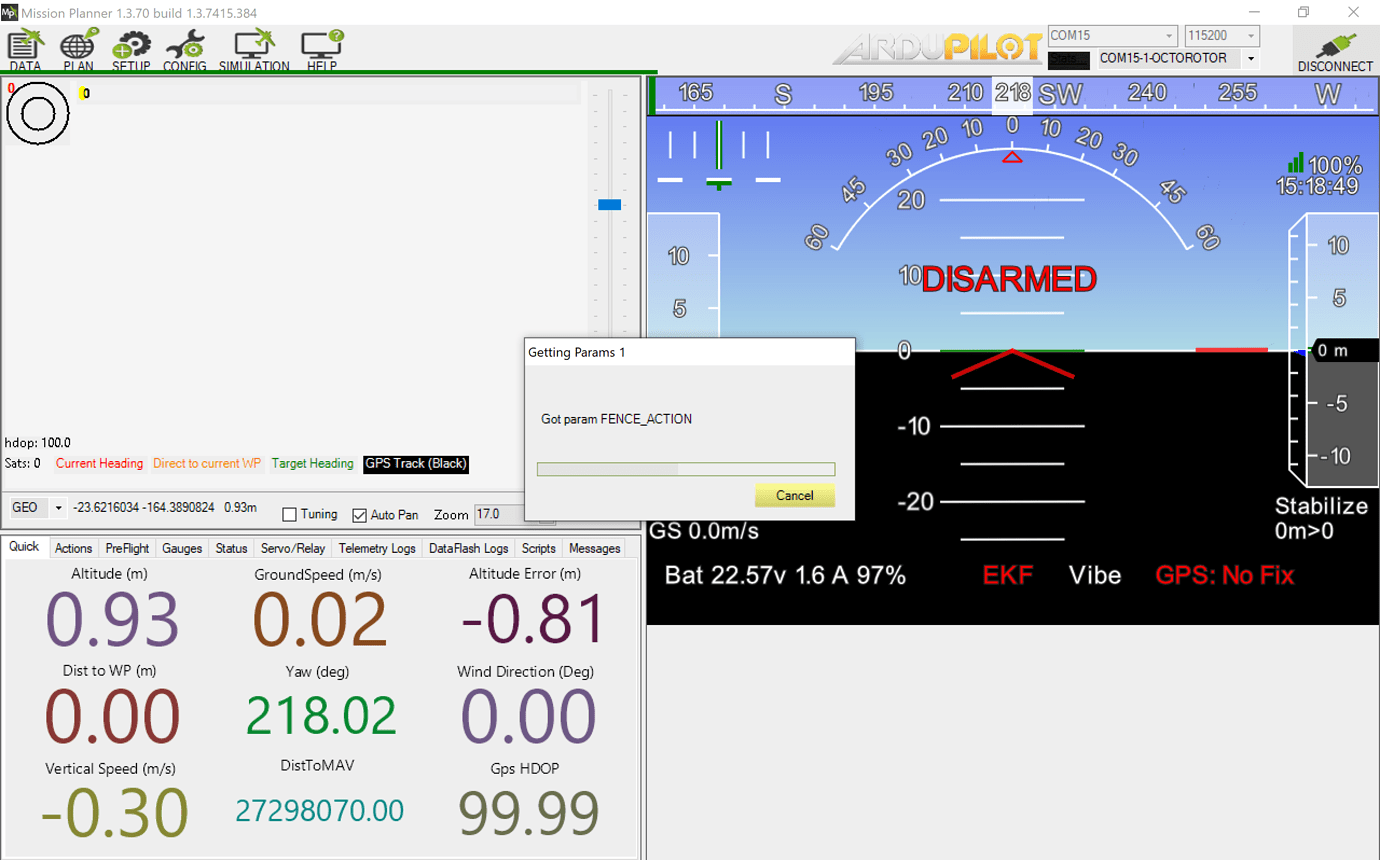This screenshot has height=860, width=1380.
Task: Click the signal strength 100% indicator
Action: coord(1324,164)
